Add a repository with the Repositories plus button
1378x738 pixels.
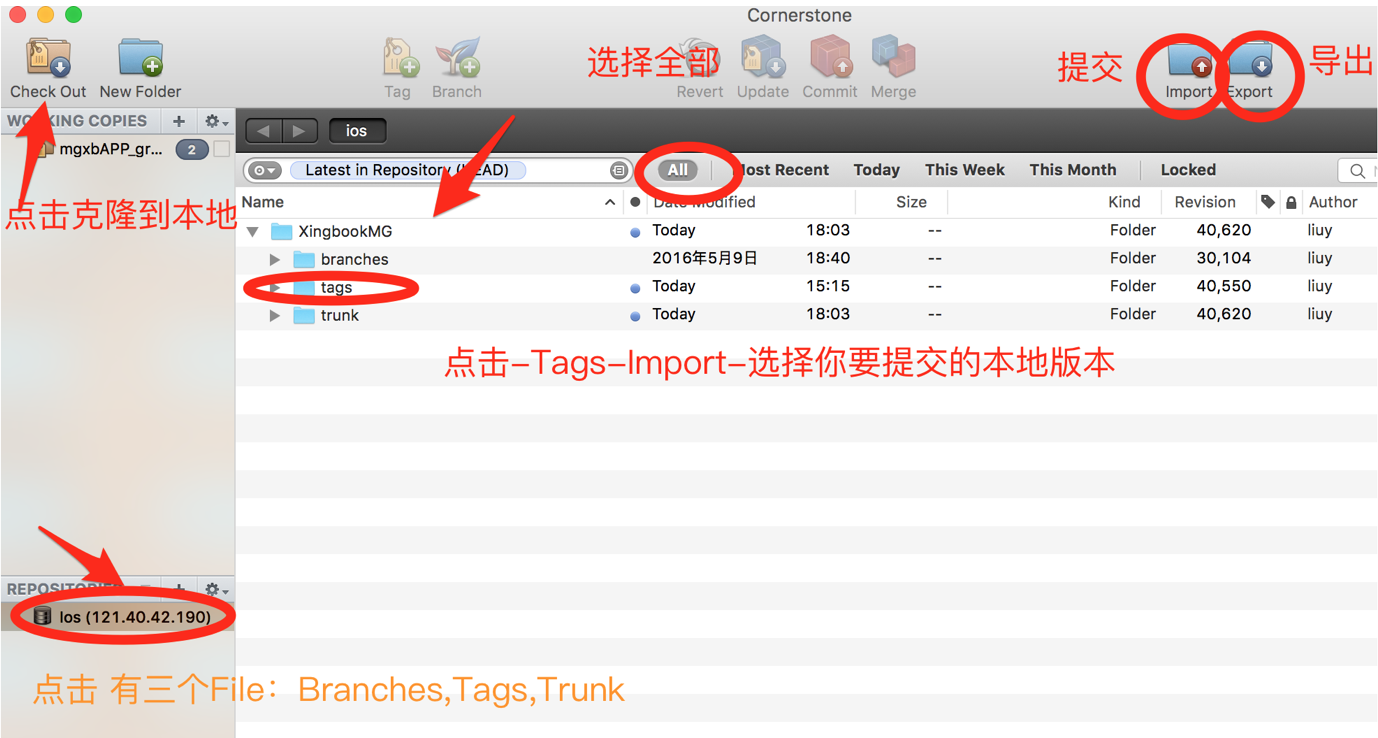coord(179,590)
